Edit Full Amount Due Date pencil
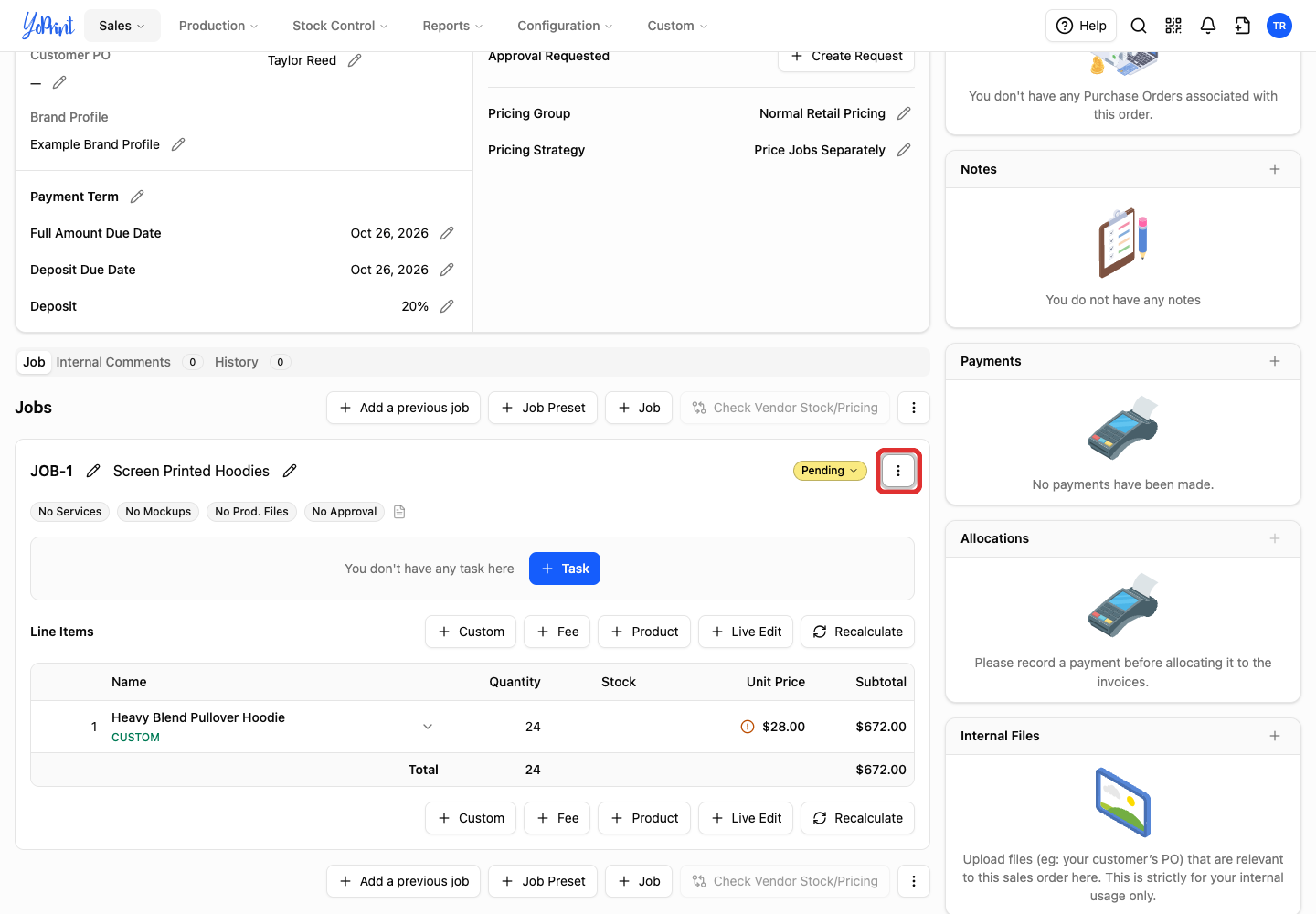The image size is (1316, 914). (x=447, y=233)
